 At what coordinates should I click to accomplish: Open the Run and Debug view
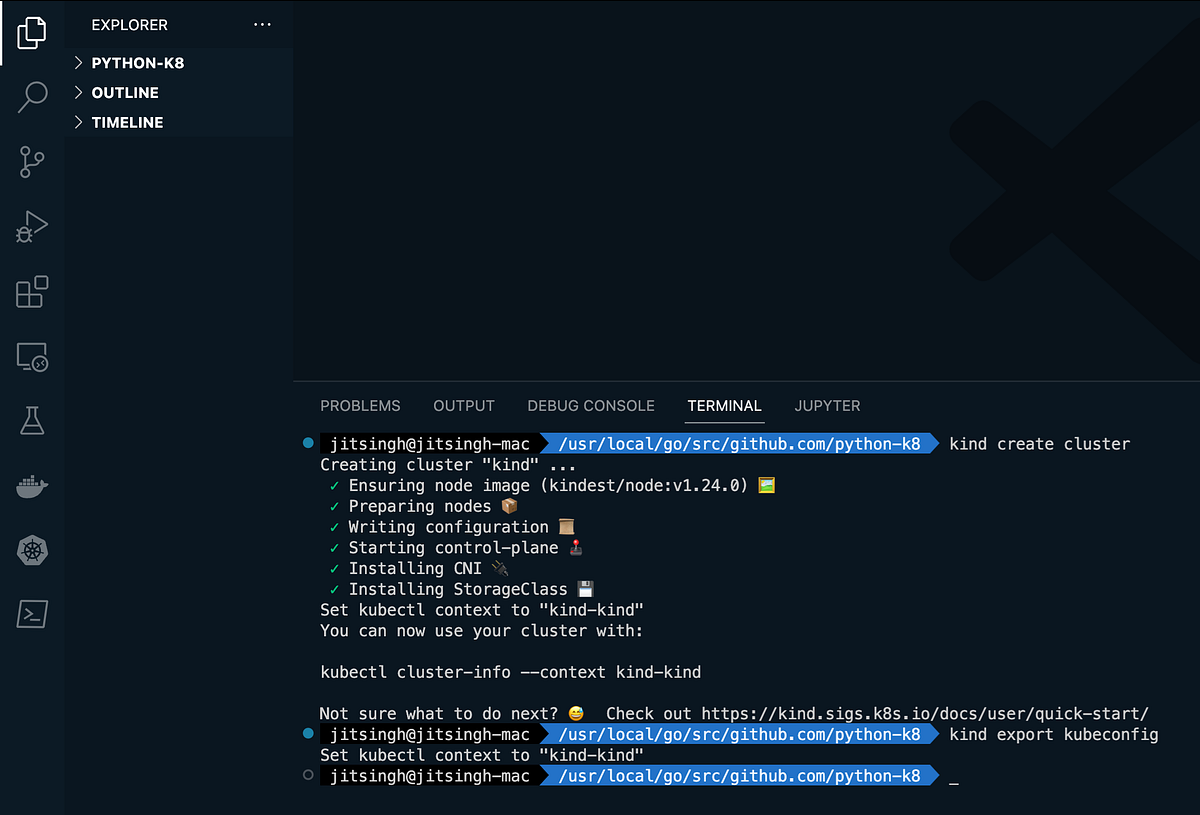tap(32, 226)
